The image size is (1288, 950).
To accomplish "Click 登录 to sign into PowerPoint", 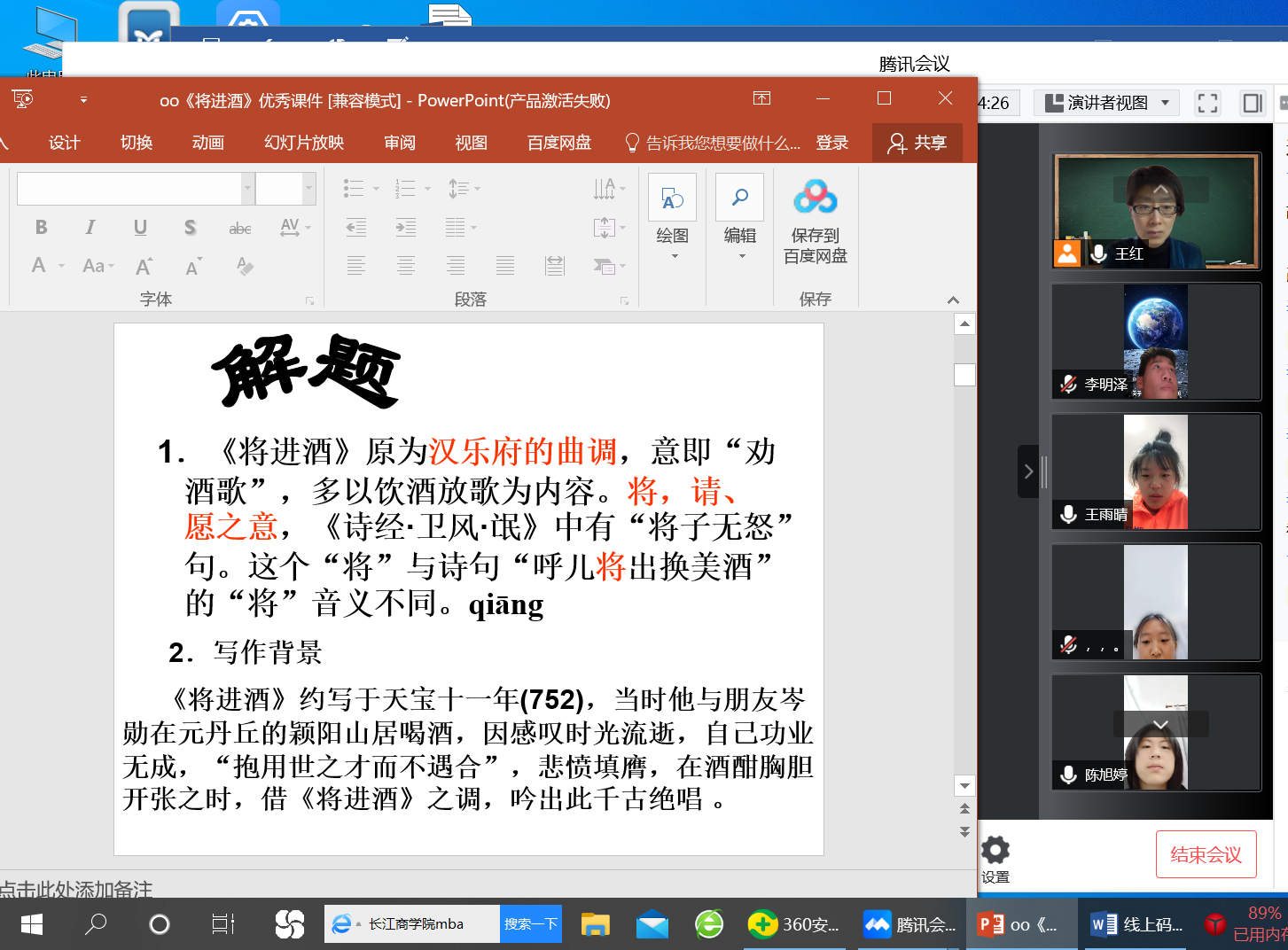I will point(831,143).
